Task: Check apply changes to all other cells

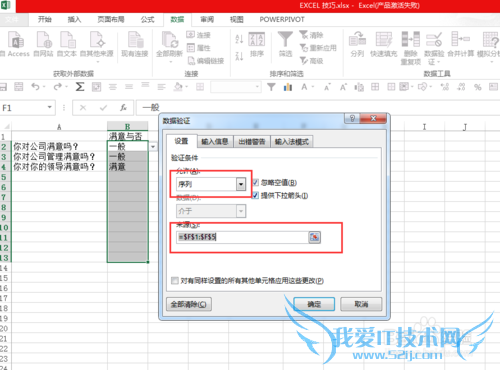Action: tap(175, 281)
